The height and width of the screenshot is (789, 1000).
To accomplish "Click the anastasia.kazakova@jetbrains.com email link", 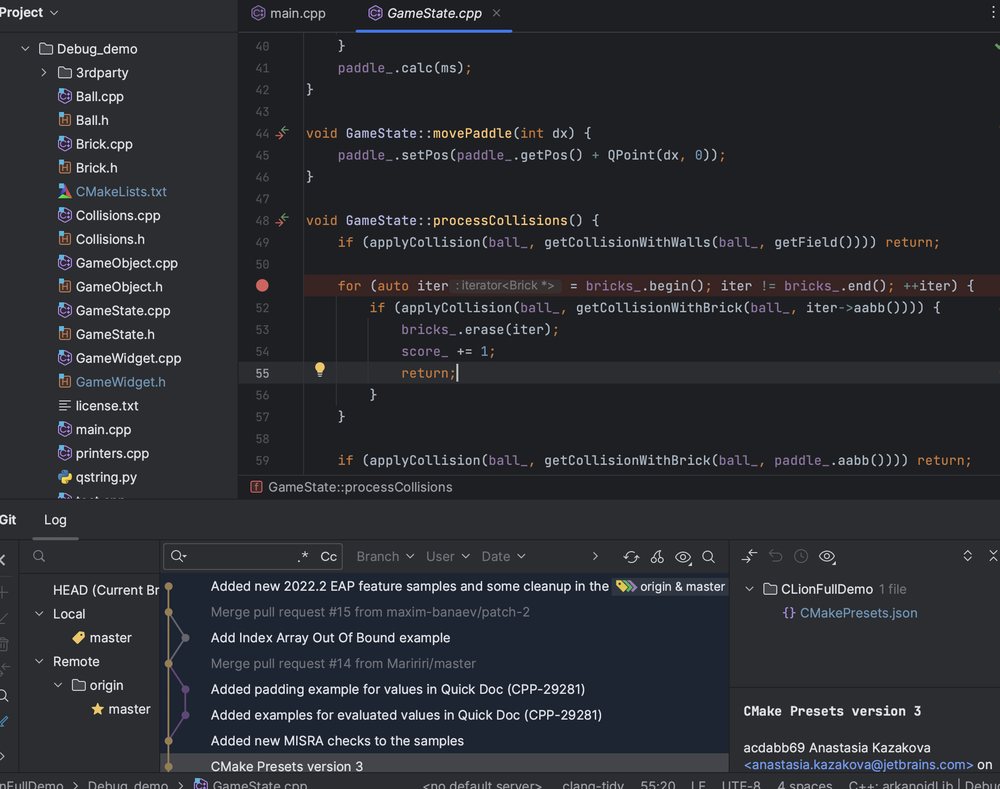I will click(858, 765).
